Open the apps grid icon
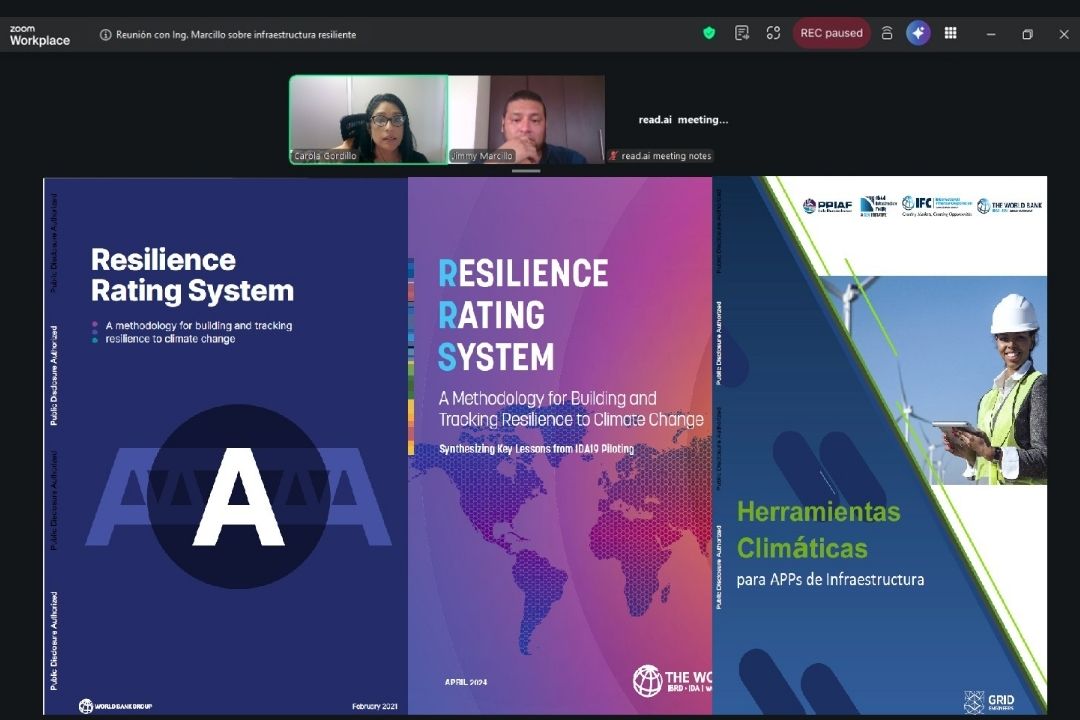Screen dimensions: 1080x720 pos(951,33)
